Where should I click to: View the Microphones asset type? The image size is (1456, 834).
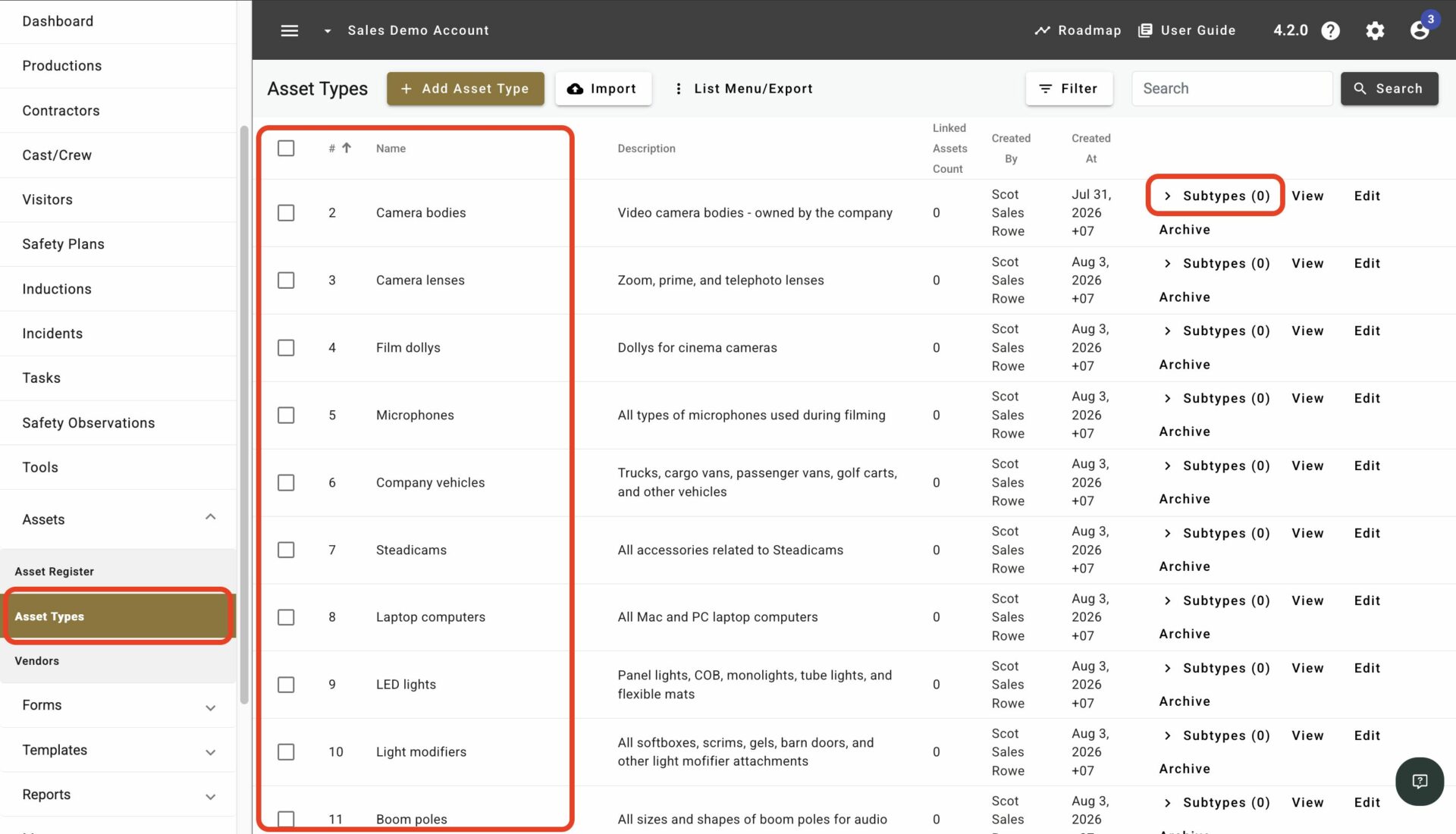(x=1307, y=398)
